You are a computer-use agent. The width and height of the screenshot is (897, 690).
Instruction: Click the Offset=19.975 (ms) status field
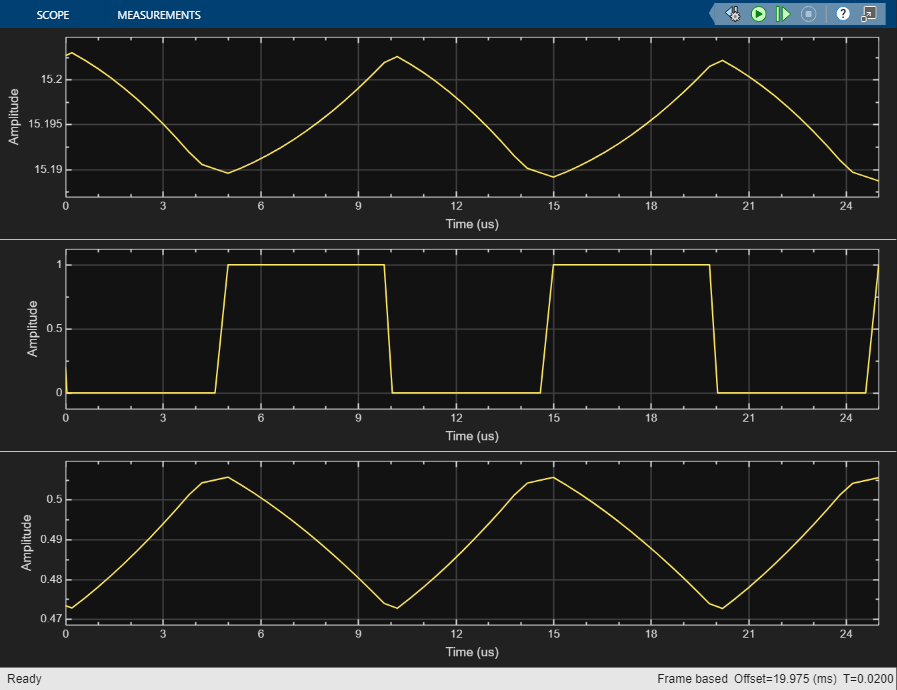(x=785, y=679)
